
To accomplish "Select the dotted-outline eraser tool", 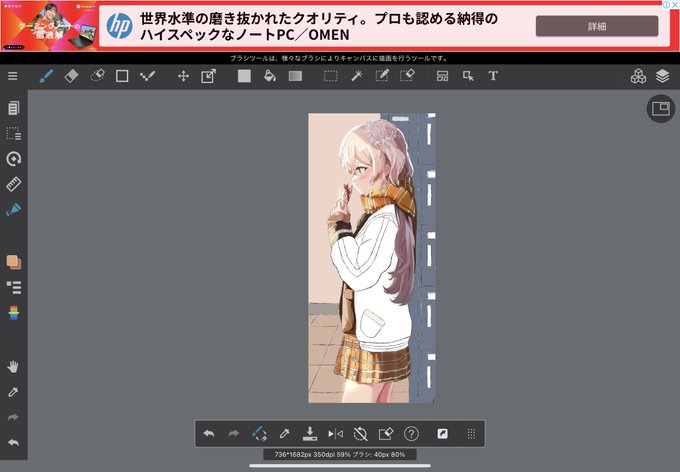I will 97,76.
